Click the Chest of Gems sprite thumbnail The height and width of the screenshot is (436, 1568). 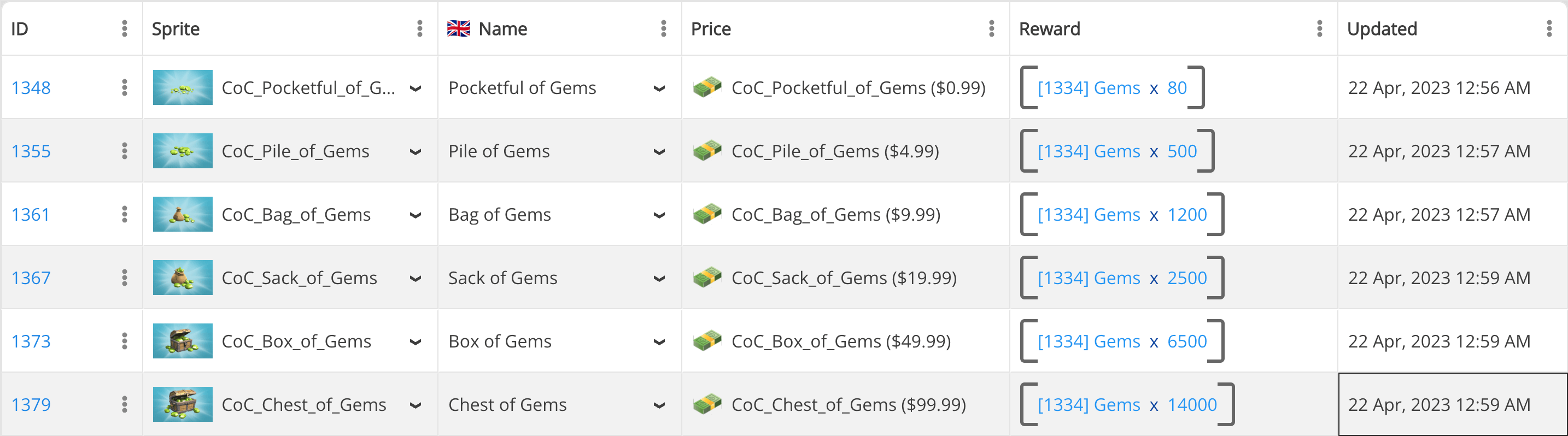tap(183, 404)
